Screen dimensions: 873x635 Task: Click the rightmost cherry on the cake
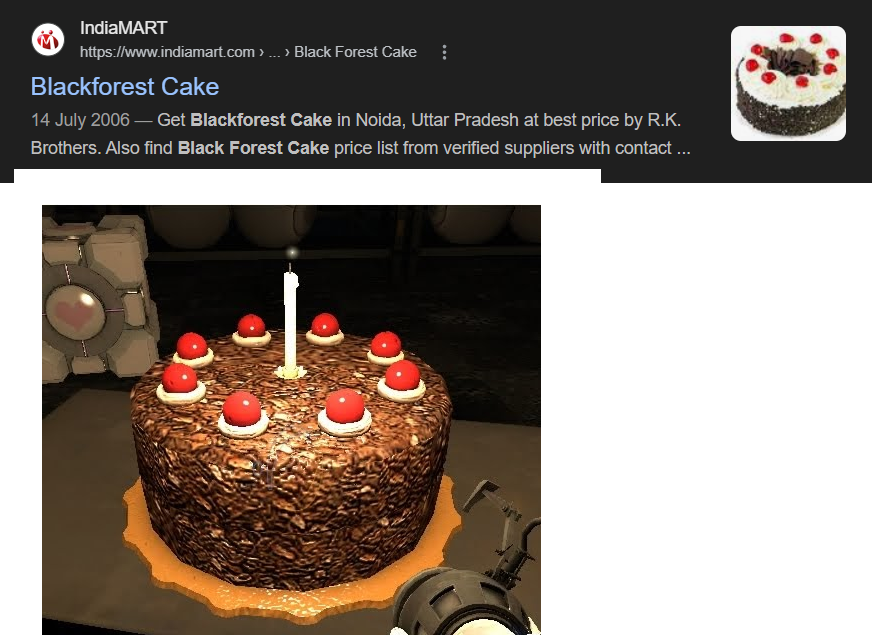402,375
